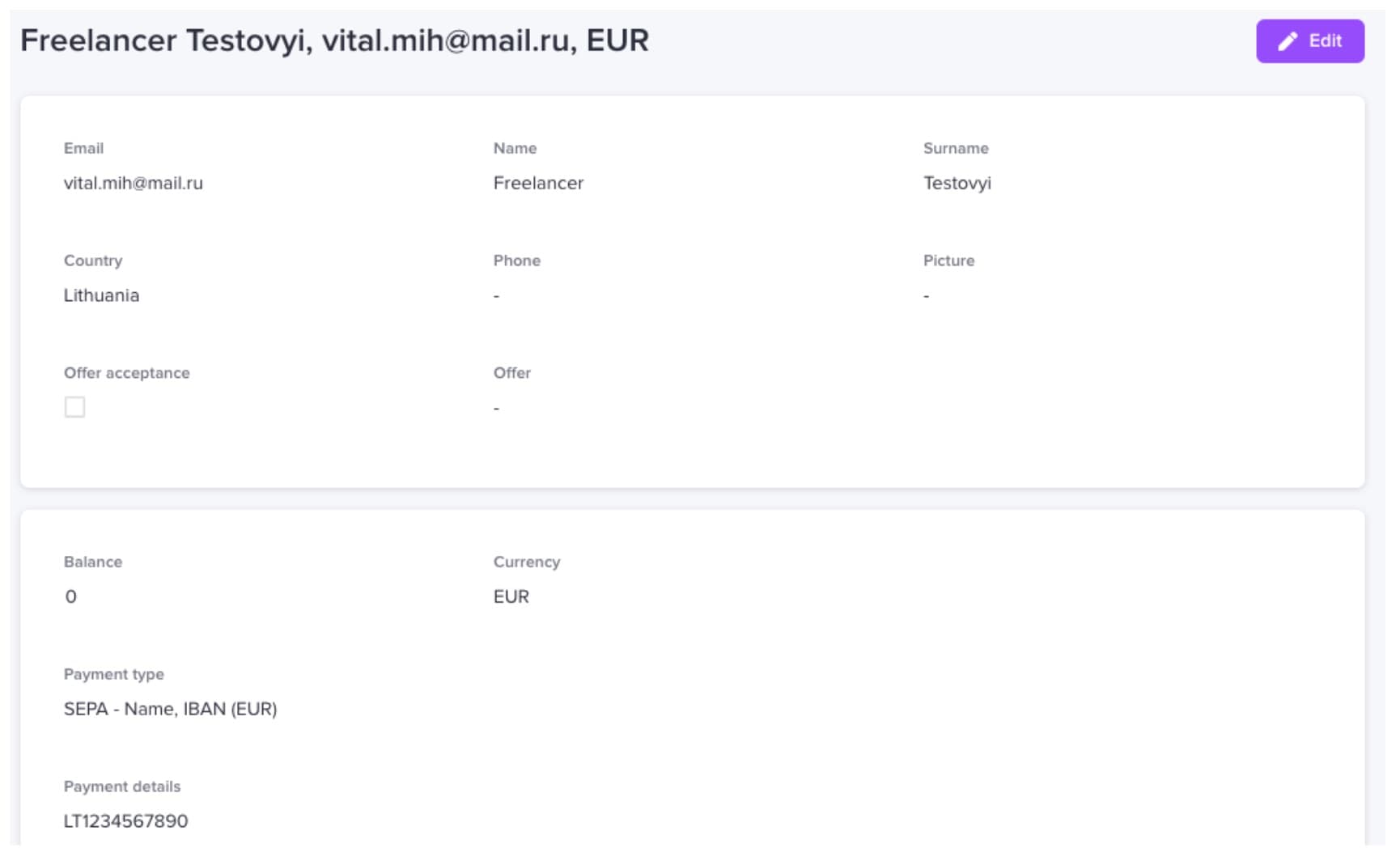Screen dimensions: 1400x848
Task: Select the email value vital.mih@mail.ru
Action: [x=134, y=183]
